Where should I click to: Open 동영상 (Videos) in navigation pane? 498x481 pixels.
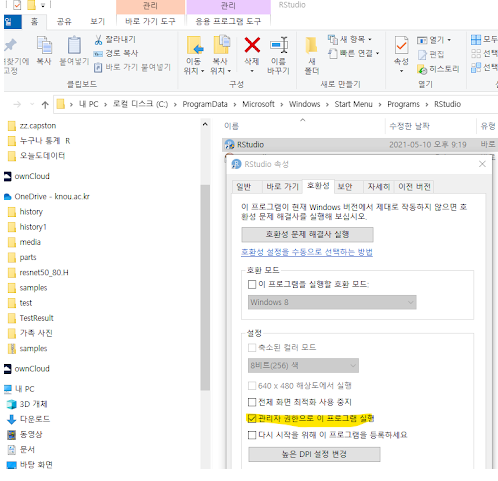tap(31, 435)
